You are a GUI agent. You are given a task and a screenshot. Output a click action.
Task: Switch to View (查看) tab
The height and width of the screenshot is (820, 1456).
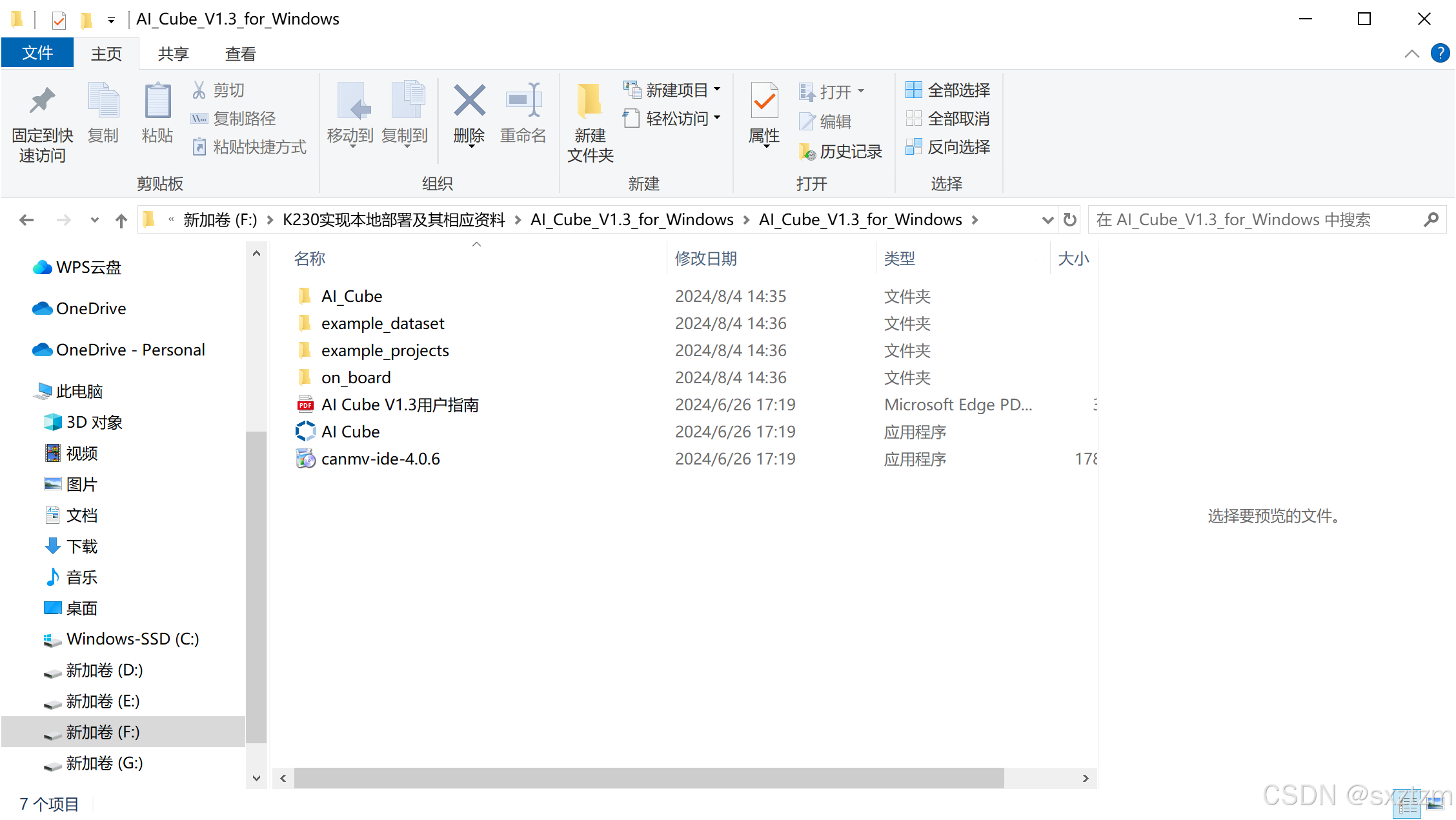[x=240, y=54]
